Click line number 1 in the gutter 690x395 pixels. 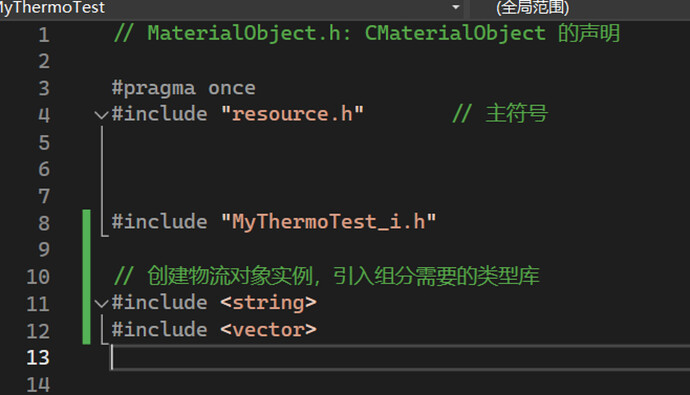(44, 35)
